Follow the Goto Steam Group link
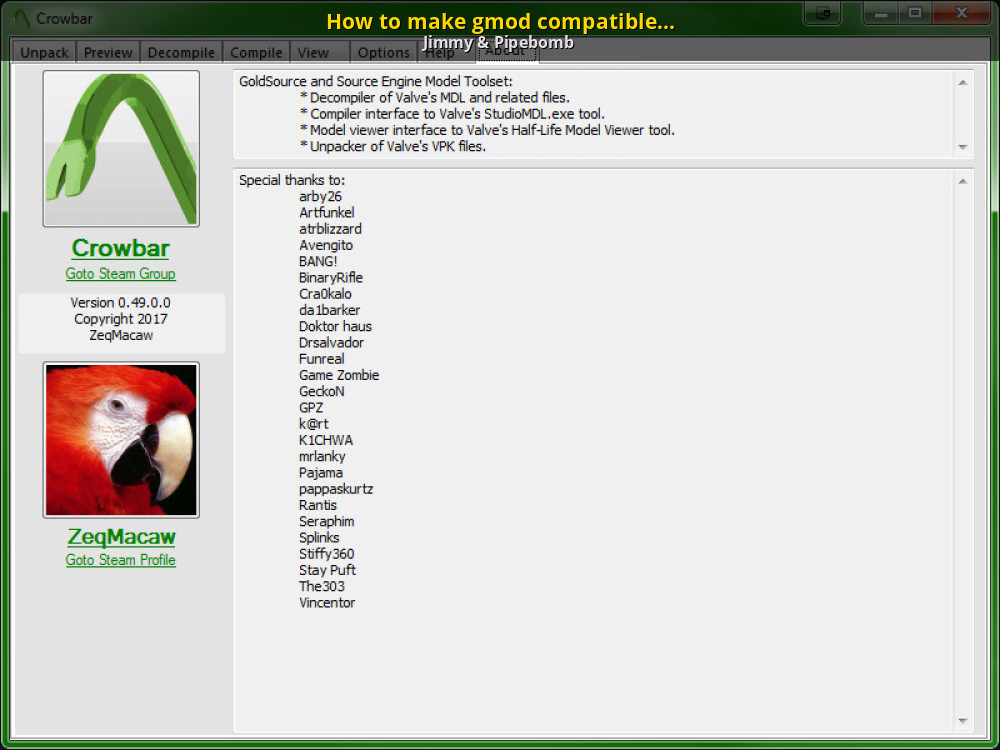 121,274
